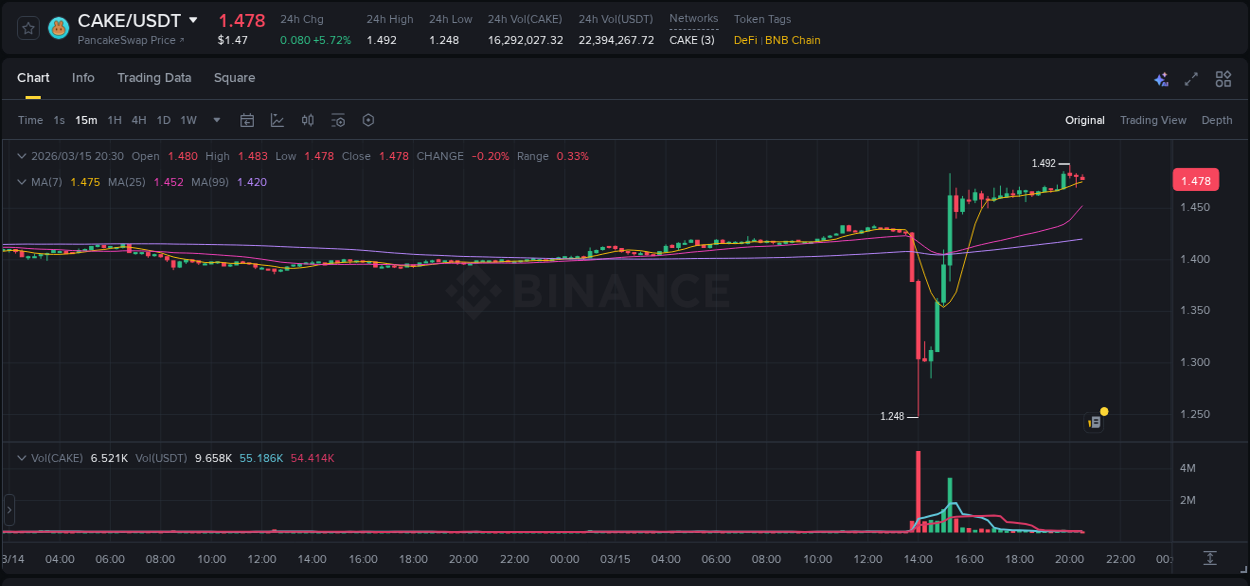
Task: Enter fullscreen via the expand arrows icon
Action: tap(1190, 78)
